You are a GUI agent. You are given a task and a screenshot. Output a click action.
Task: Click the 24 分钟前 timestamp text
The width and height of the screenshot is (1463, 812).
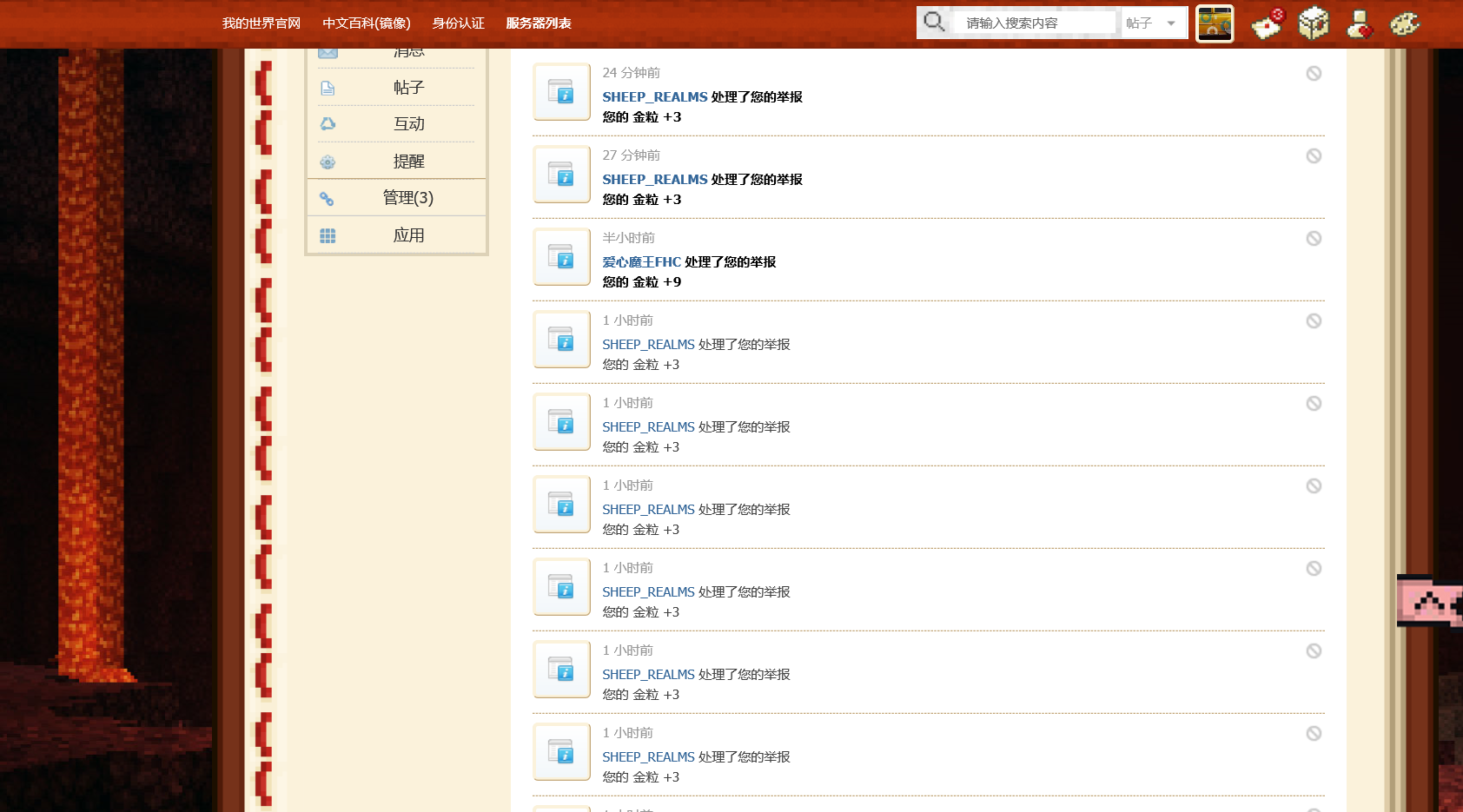pyautogui.click(x=632, y=73)
